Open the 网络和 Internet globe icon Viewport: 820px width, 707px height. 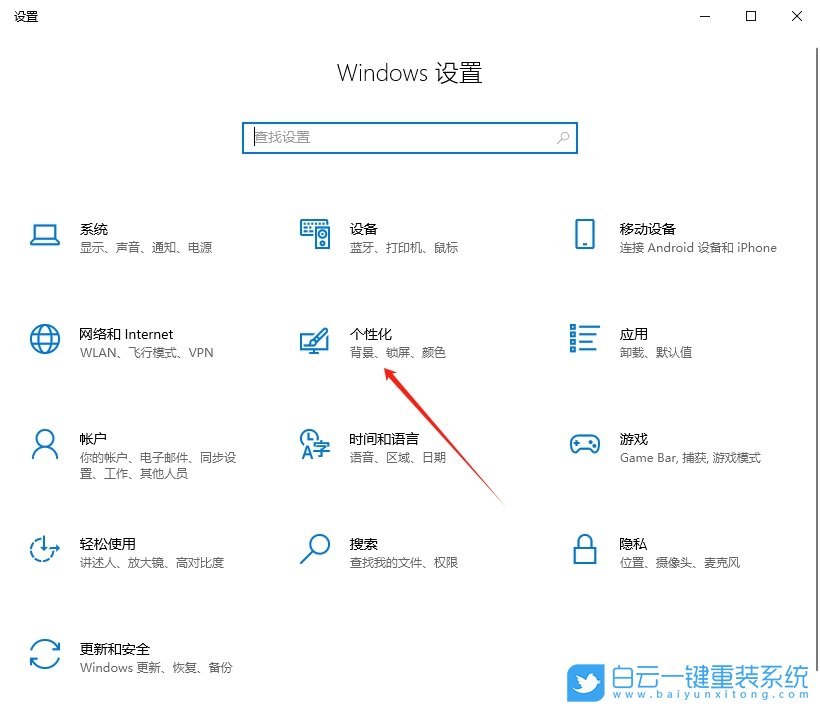pos(45,341)
